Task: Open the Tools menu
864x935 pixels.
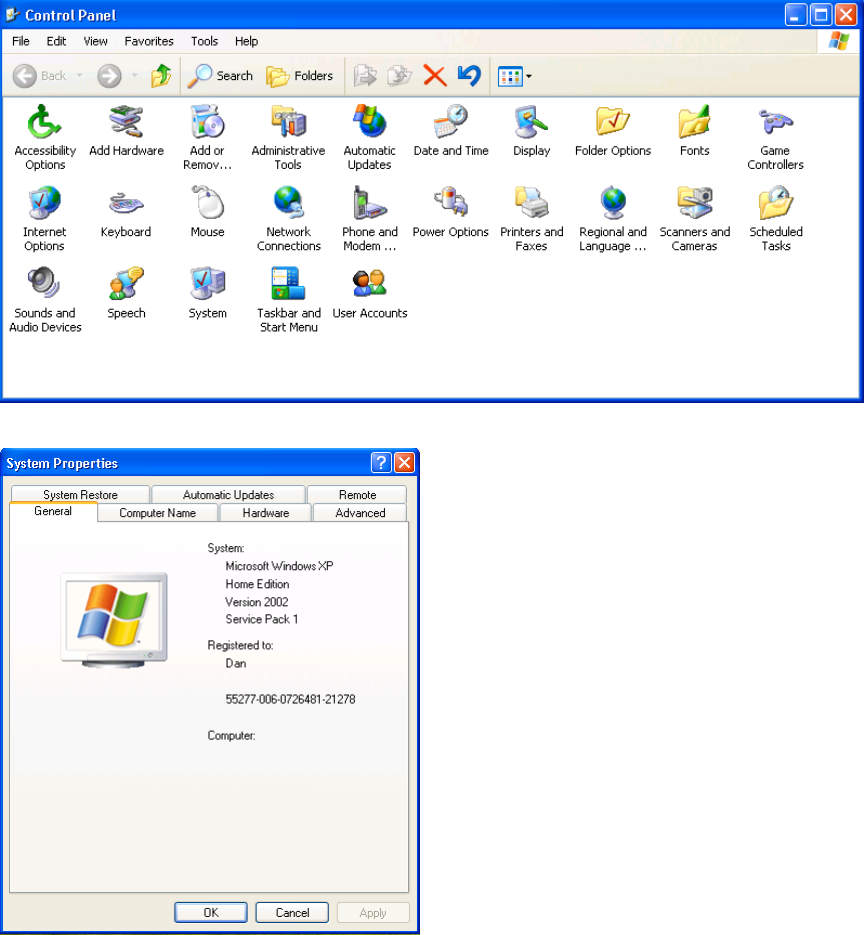Action: tap(205, 41)
